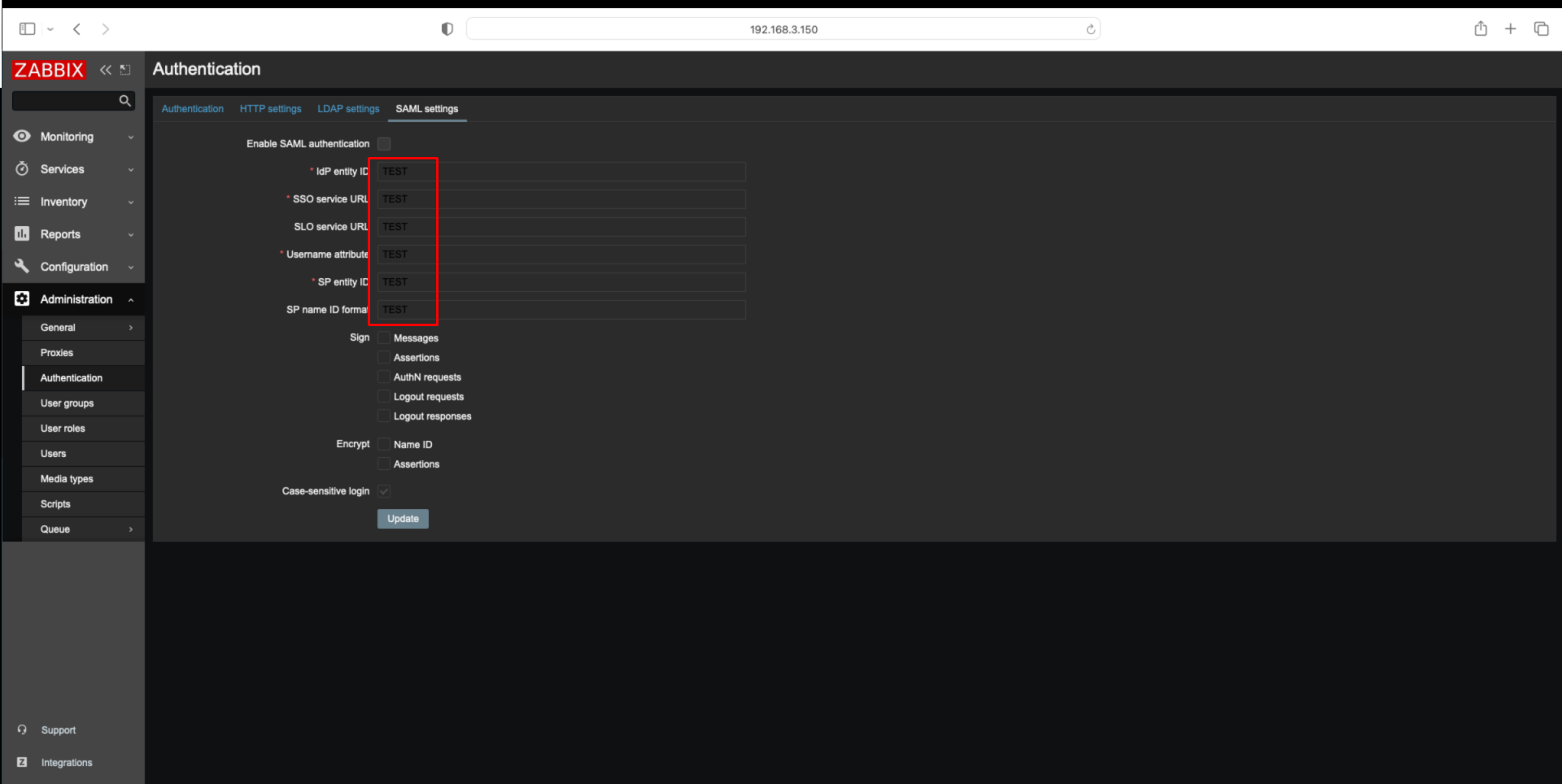
Task: Open the Support link
Action: (x=59, y=730)
